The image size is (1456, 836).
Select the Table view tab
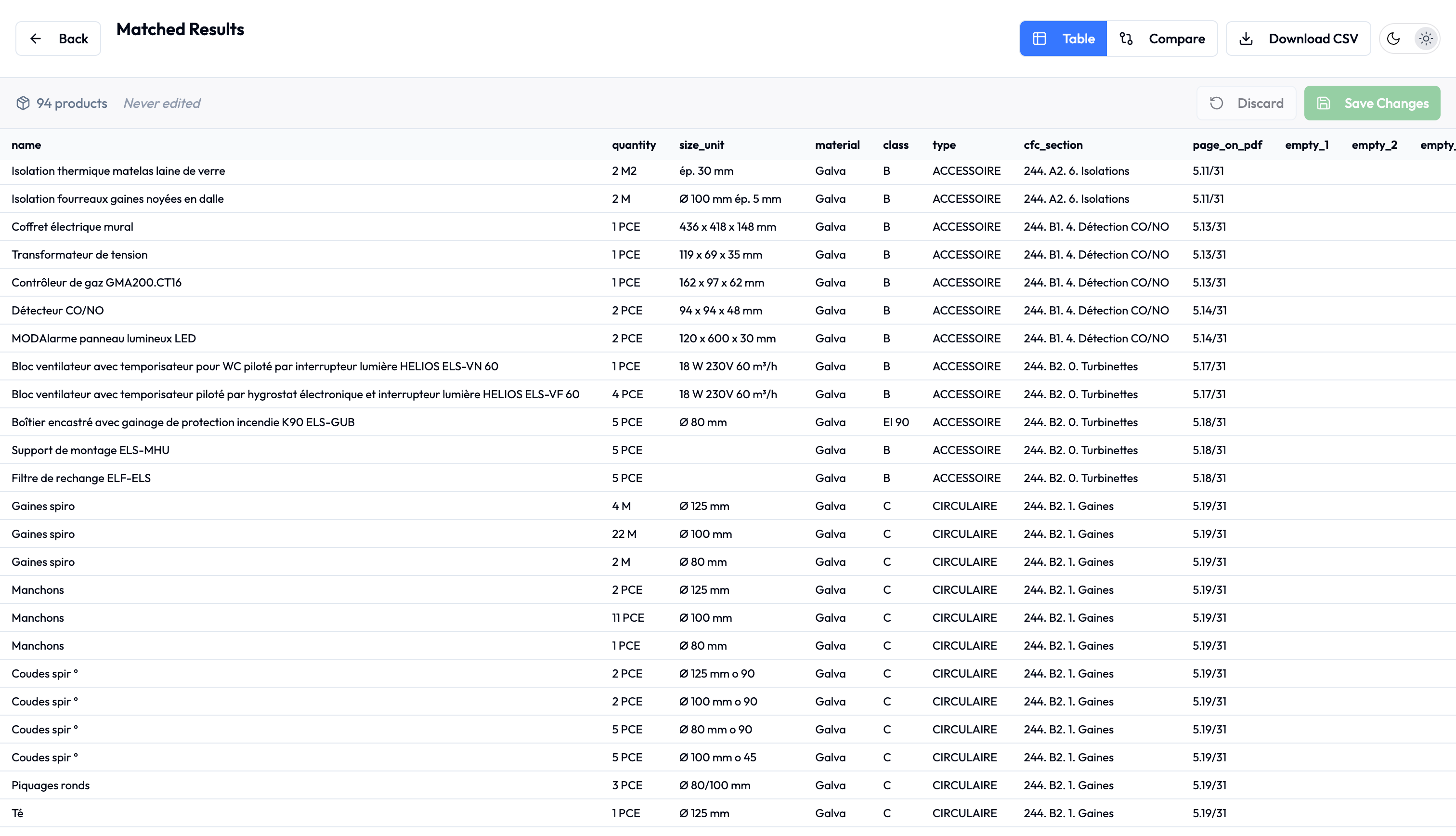1064,39
